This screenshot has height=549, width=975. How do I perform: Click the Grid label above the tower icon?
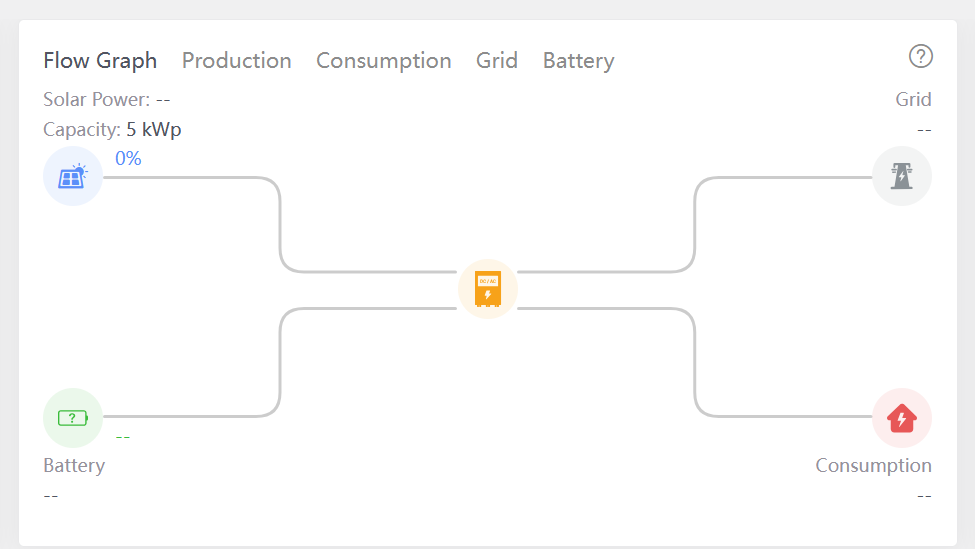click(x=913, y=100)
